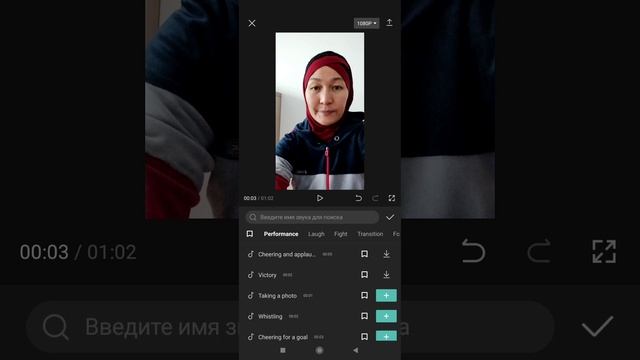640x360 pixels.
Task: Expand preview to fullscreen
Action: (x=392, y=198)
